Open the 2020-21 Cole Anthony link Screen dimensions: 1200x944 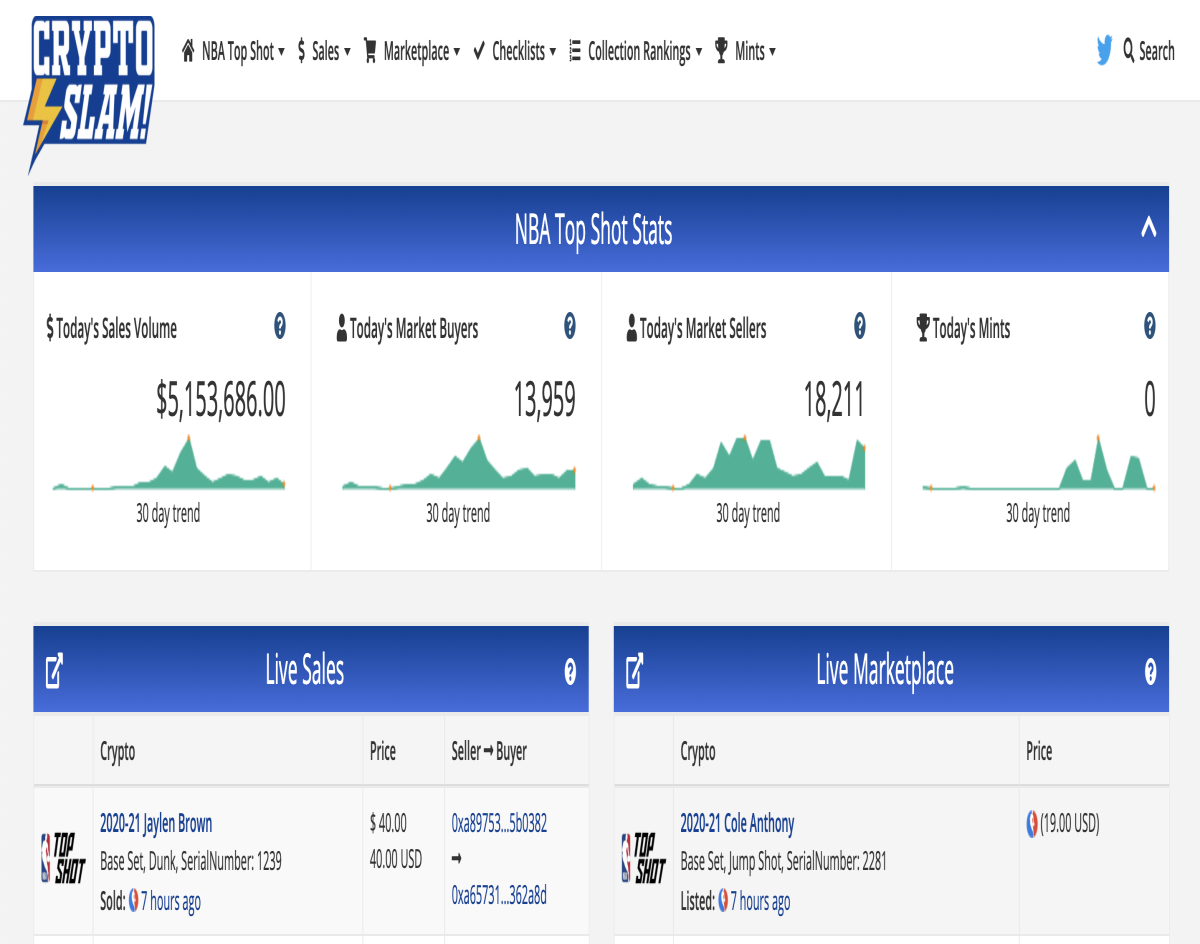(737, 824)
